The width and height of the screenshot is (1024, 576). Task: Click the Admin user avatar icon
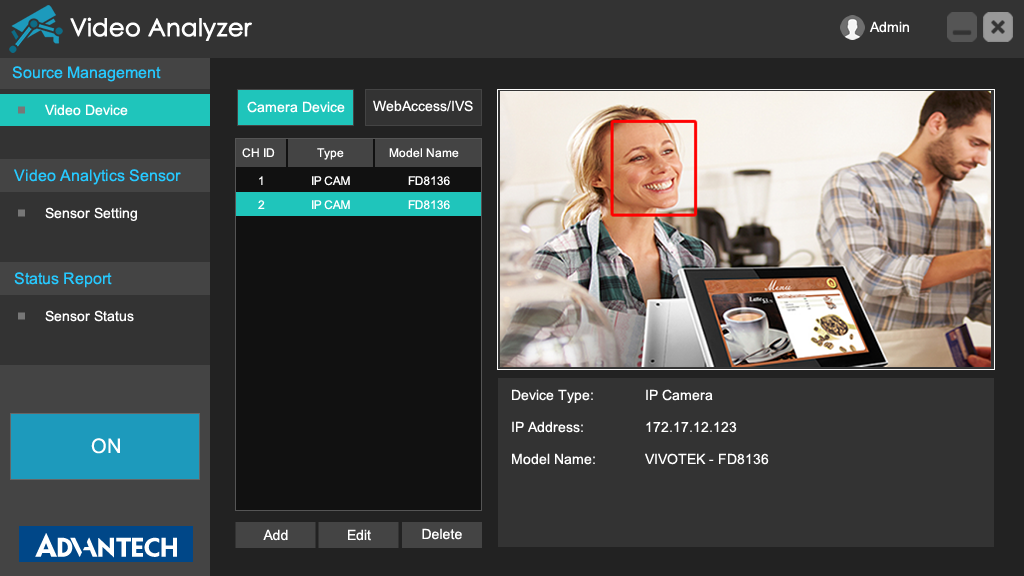852,28
